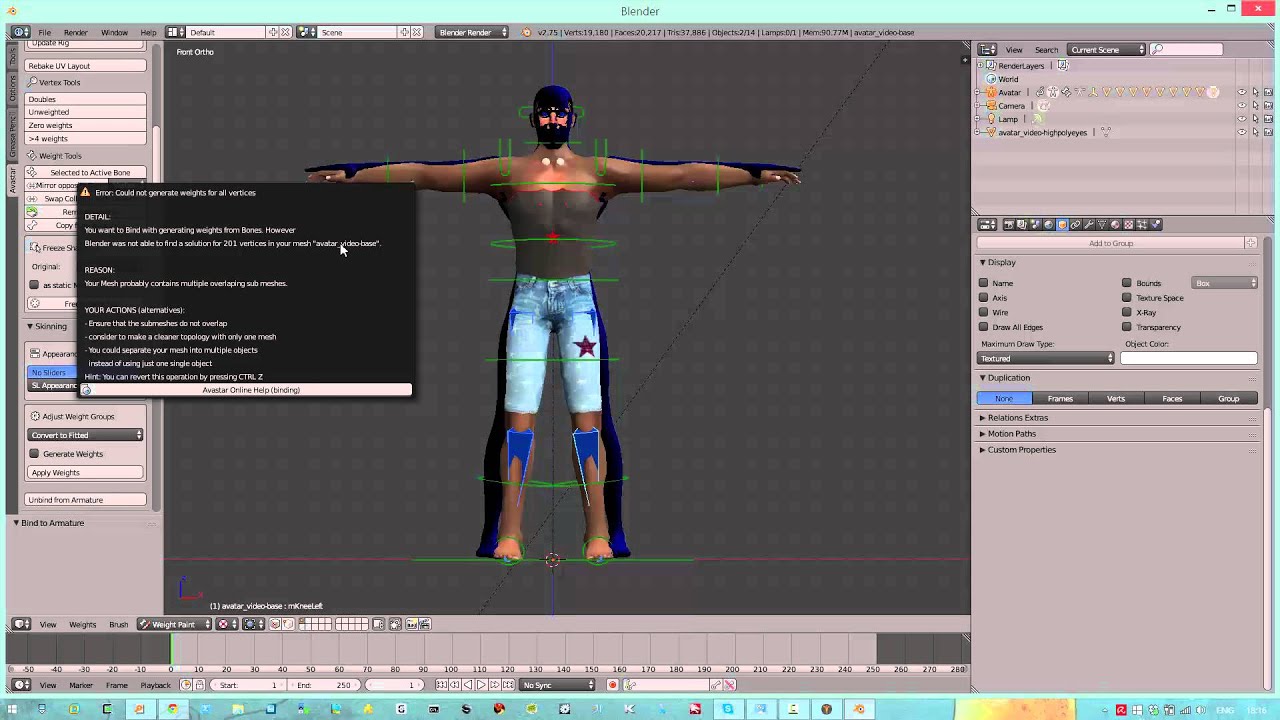Expand the Relations Extras panel

point(1017,417)
